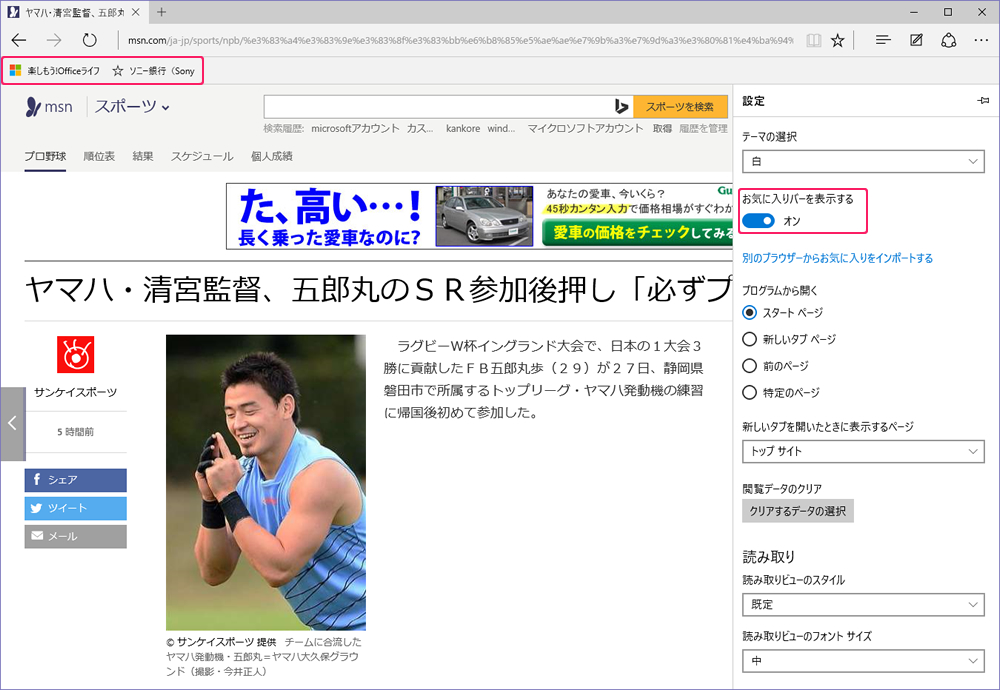Viewport: 1000px width, 690px height.
Task: Select the プロ野球 tab
Action: pyautogui.click(x=45, y=156)
